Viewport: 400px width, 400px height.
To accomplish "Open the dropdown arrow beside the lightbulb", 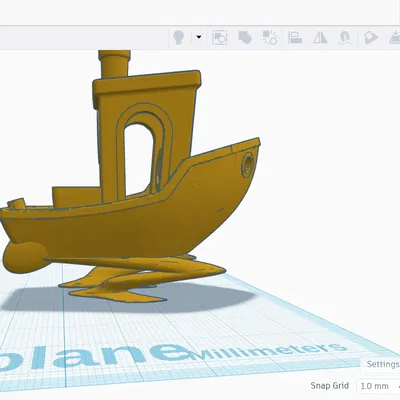I will (199, 37).
